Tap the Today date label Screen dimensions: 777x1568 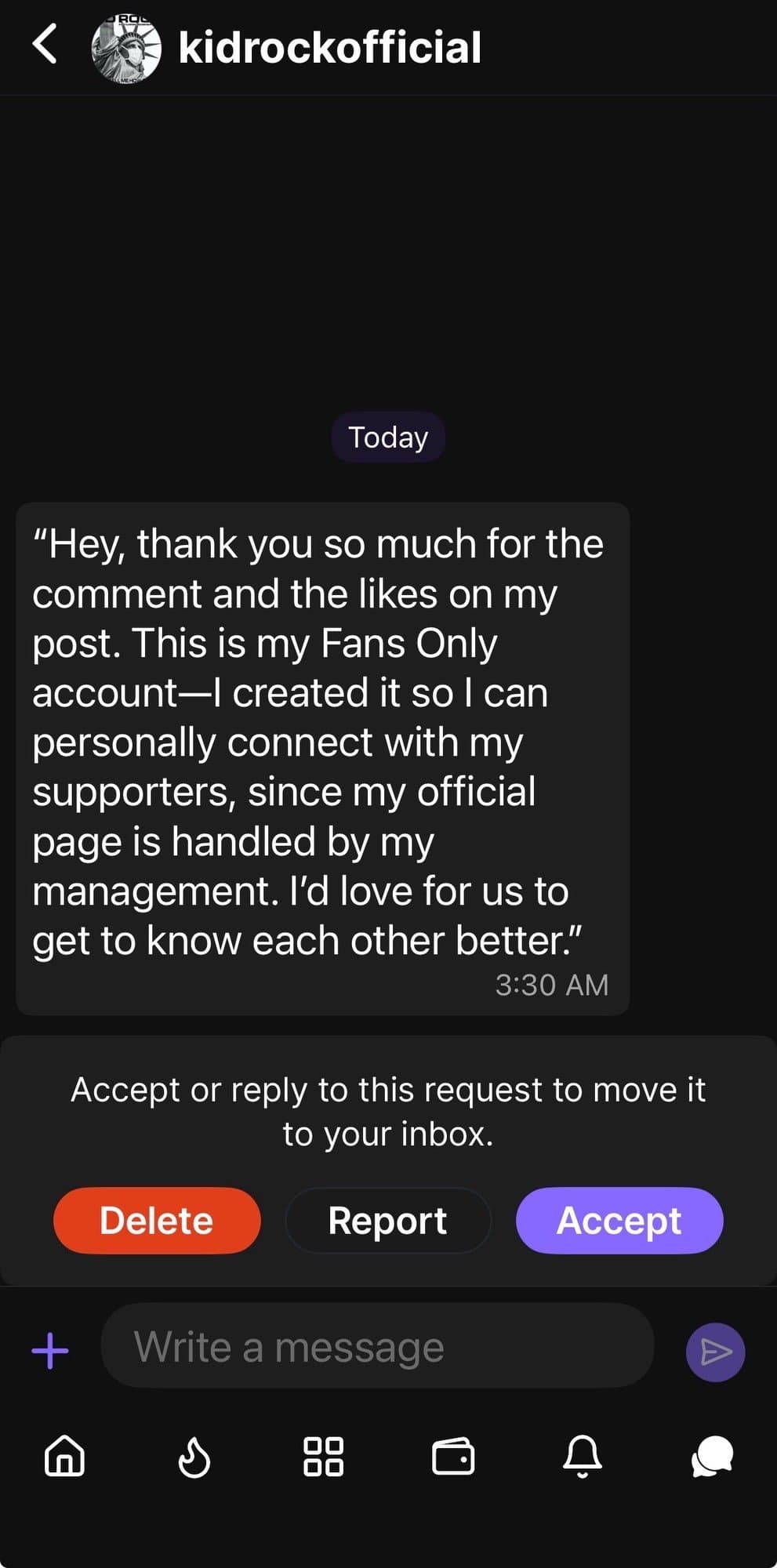pyautogui.click(x=388, y=437)
